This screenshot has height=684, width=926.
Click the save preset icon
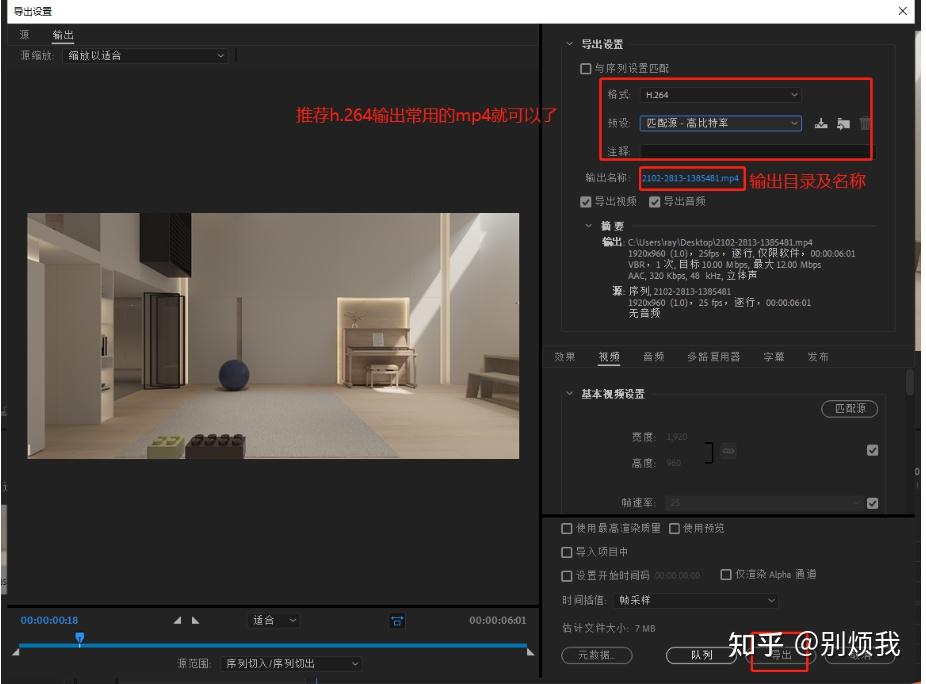pyautogui.click(x=821, y=123)
